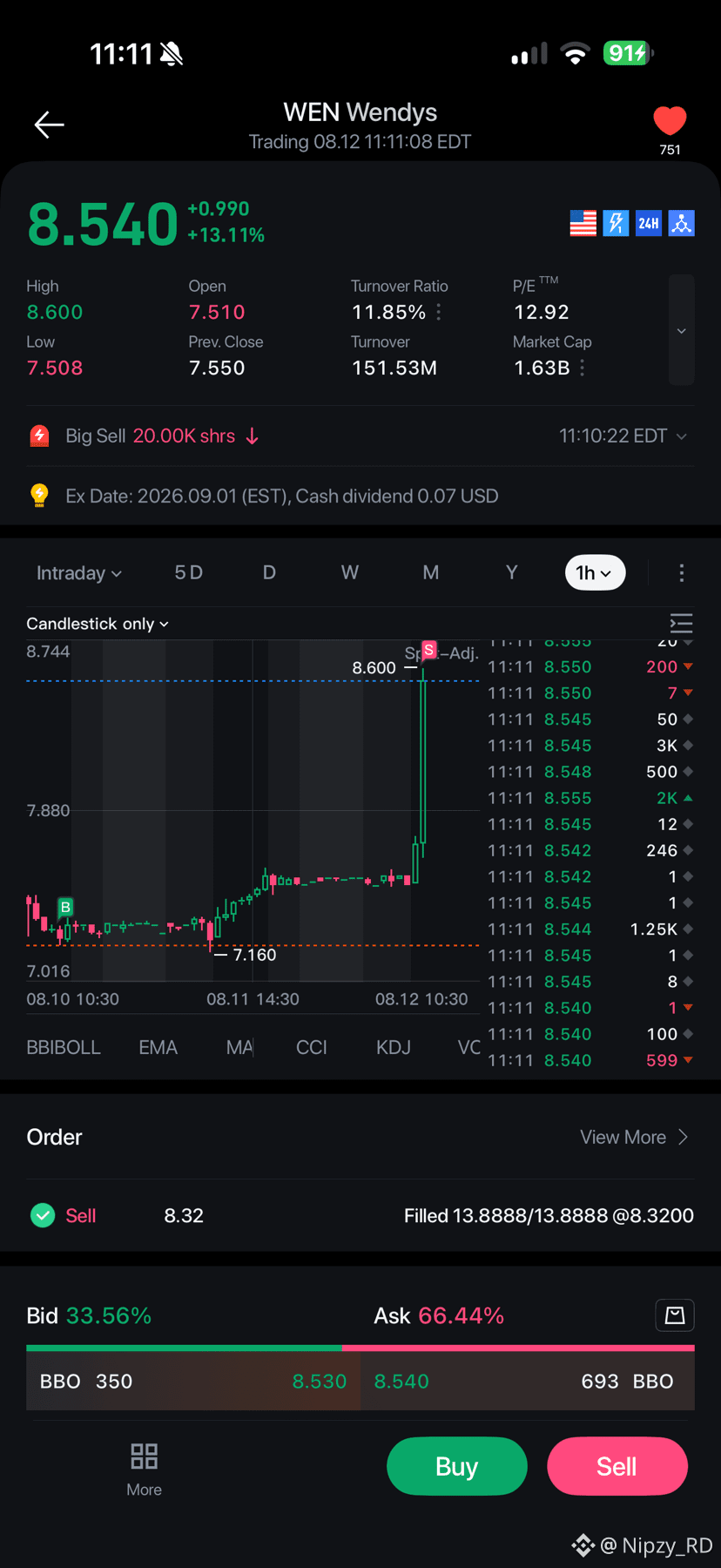Image resolution: width=721 pixels, height=1568 pixels.
Task: Tap the back arrow icon
Action: [x=49, y=125]
